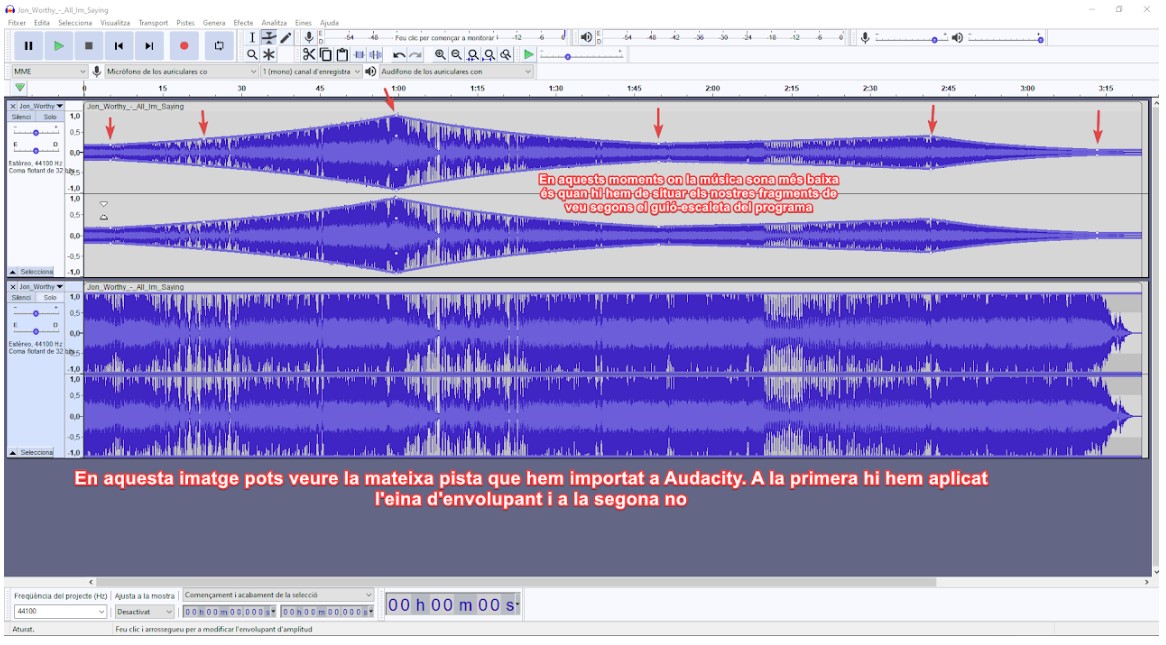Click the Zoom In magnifier icon
This screenshot has height=645, width=1166.
point(440,55)
